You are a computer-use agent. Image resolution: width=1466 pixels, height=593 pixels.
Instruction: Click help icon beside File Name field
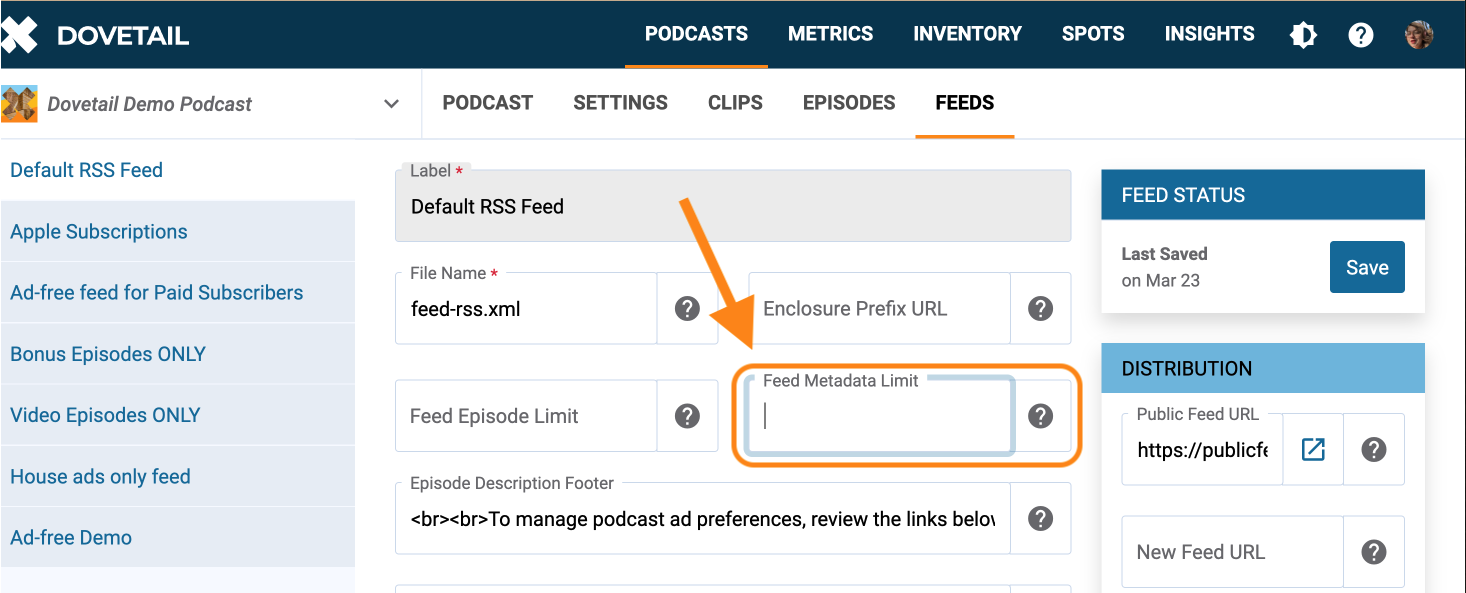(x=687, y=308)
